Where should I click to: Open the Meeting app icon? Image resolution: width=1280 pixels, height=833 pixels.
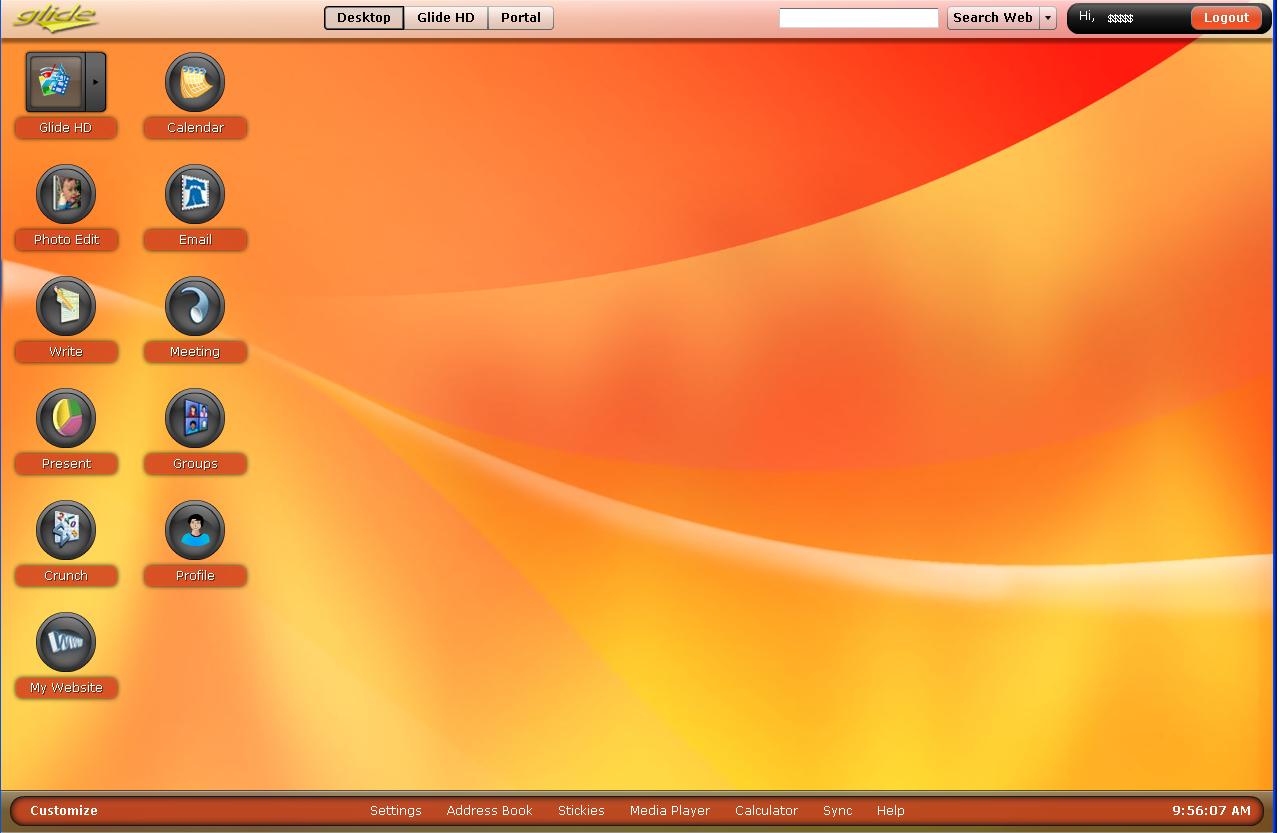pos(195,306)
